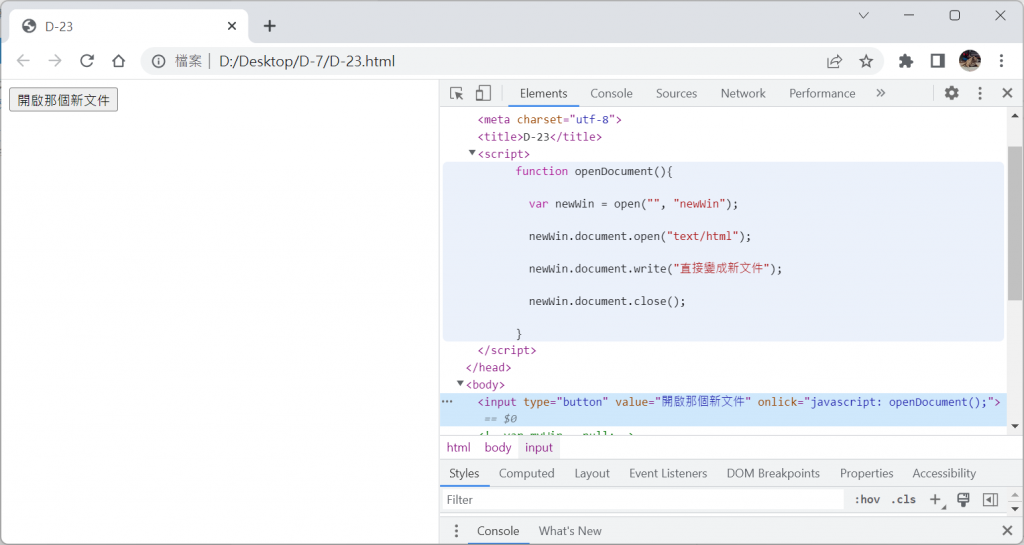This screenshot has height=545, width=1024.
Task: Show more DevTools tabs chevron
Action: 880,93
